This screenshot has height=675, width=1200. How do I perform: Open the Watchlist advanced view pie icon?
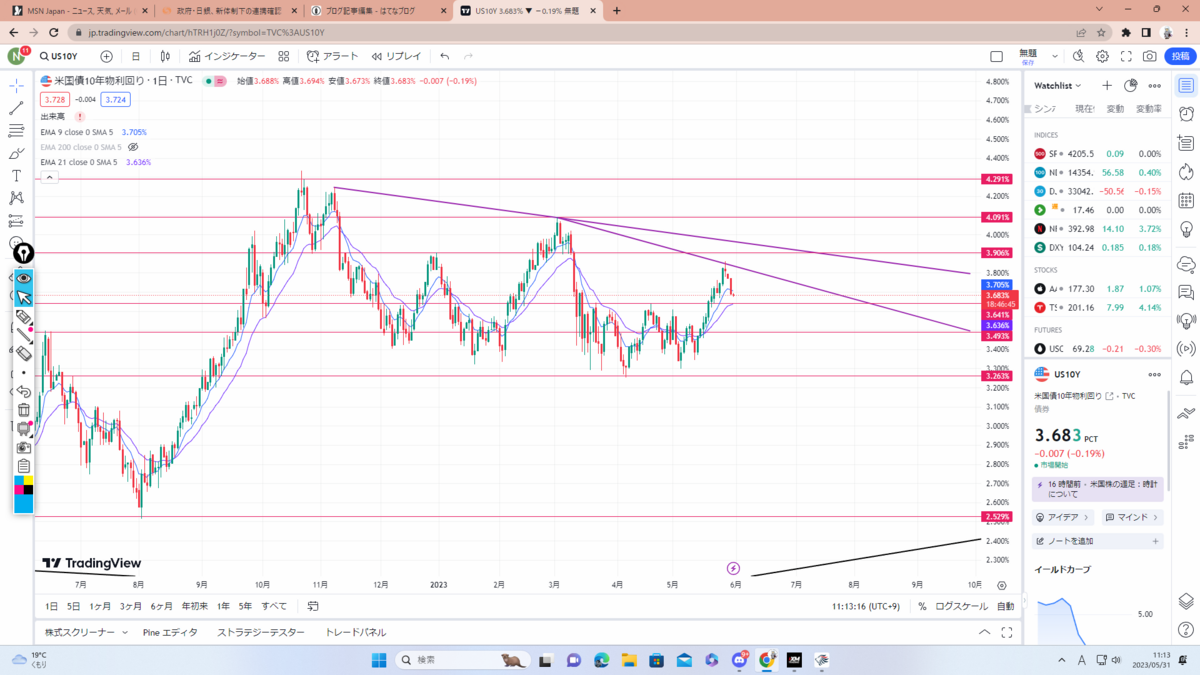tap(1131, 86)
